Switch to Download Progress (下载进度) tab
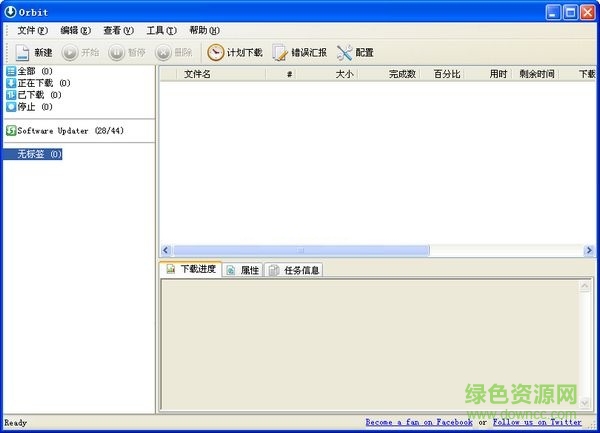 (191, 269)
